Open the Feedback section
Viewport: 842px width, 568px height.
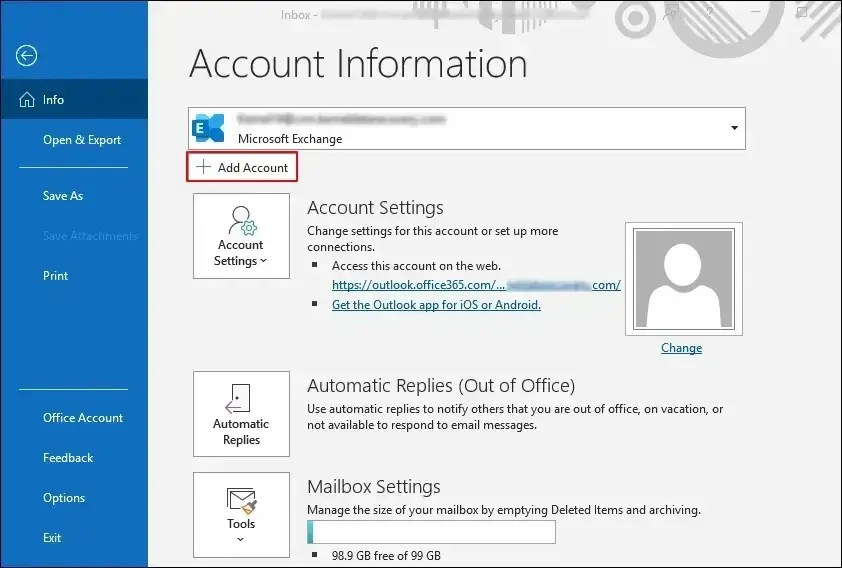click(x=68, y=457)
